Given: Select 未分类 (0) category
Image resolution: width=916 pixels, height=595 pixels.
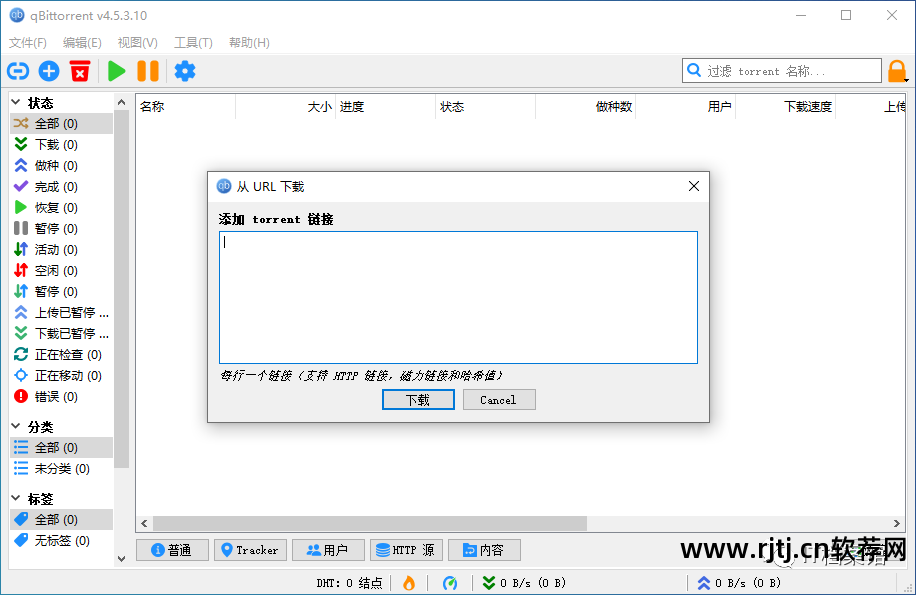Looking at the screenshot, I should click(61, 469).
